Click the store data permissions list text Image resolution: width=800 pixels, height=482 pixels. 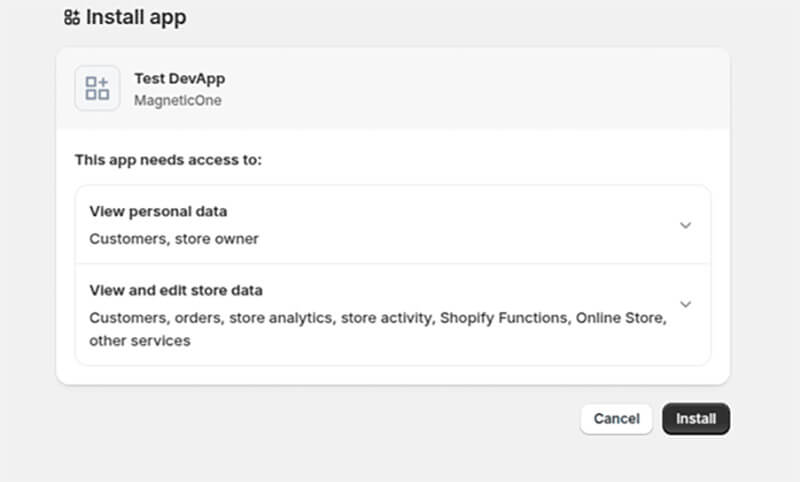pyautogui.click(x=378, y=329)
